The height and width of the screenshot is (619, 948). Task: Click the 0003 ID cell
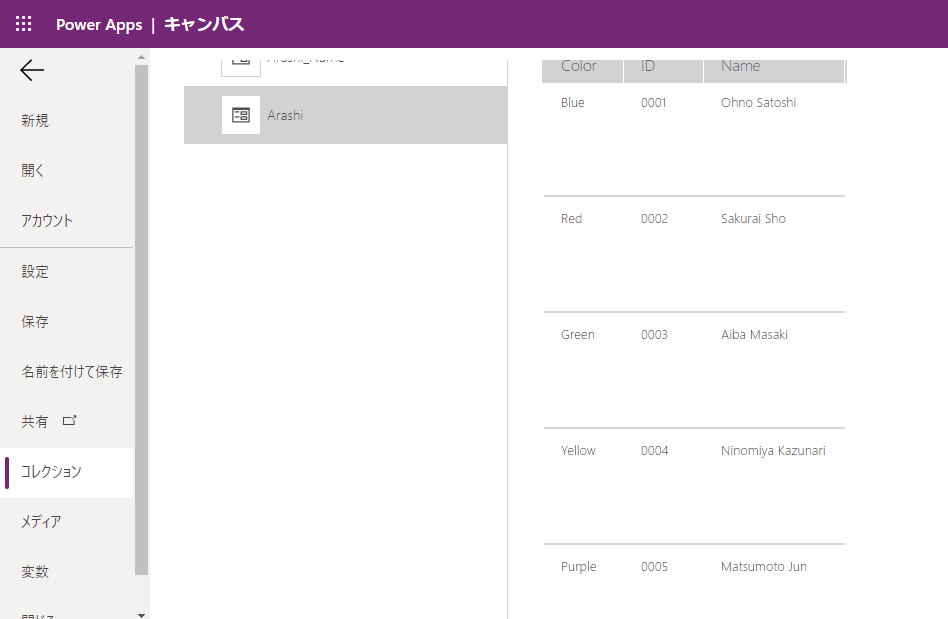(654, 335)
